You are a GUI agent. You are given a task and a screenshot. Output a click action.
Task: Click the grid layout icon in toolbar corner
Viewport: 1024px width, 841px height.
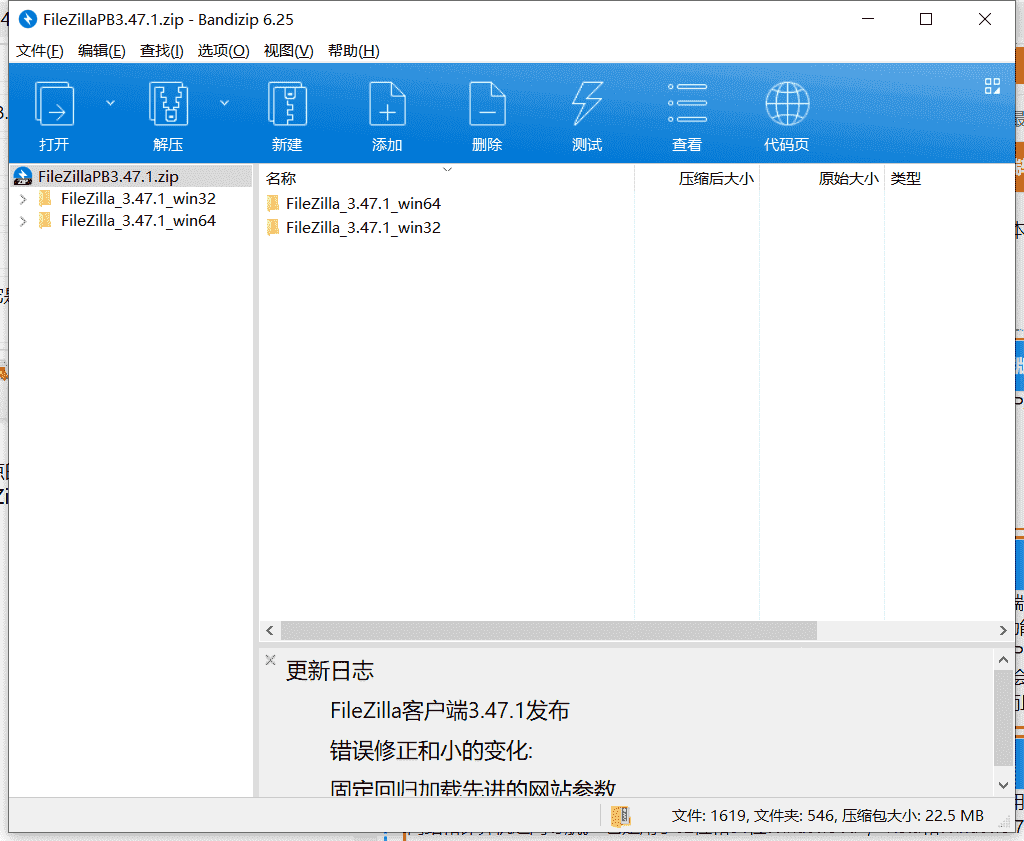pyautogui.click(x=992, y=86)
